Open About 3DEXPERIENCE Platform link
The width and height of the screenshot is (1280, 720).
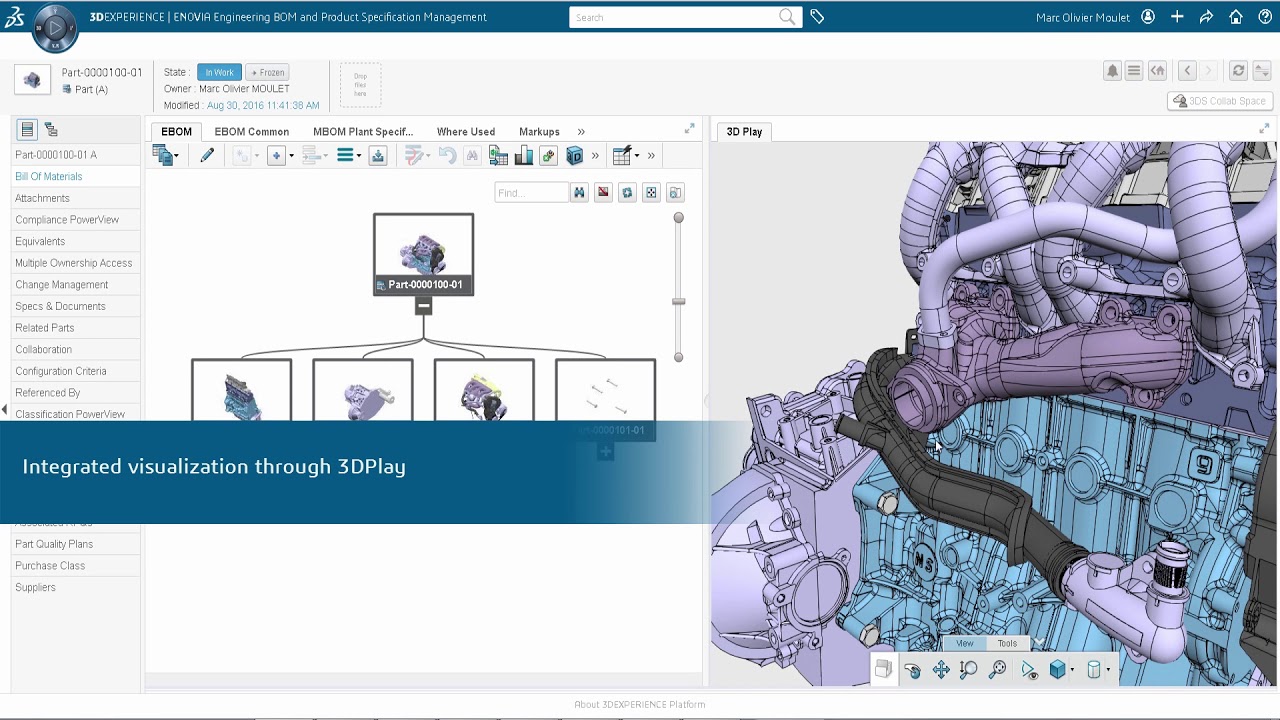pos(640,705)
